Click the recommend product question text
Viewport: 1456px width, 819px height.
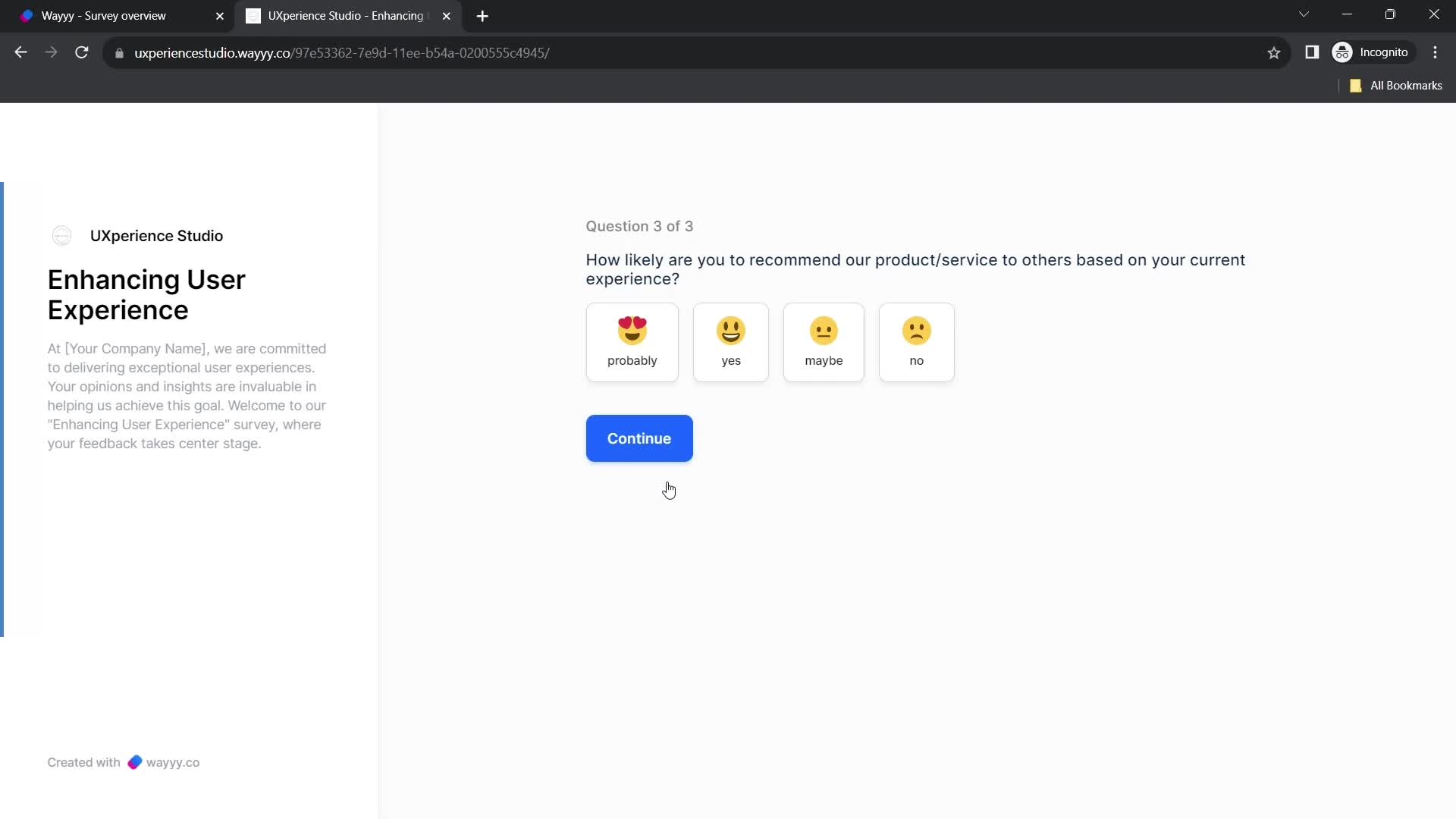click(x=915, y=269)
